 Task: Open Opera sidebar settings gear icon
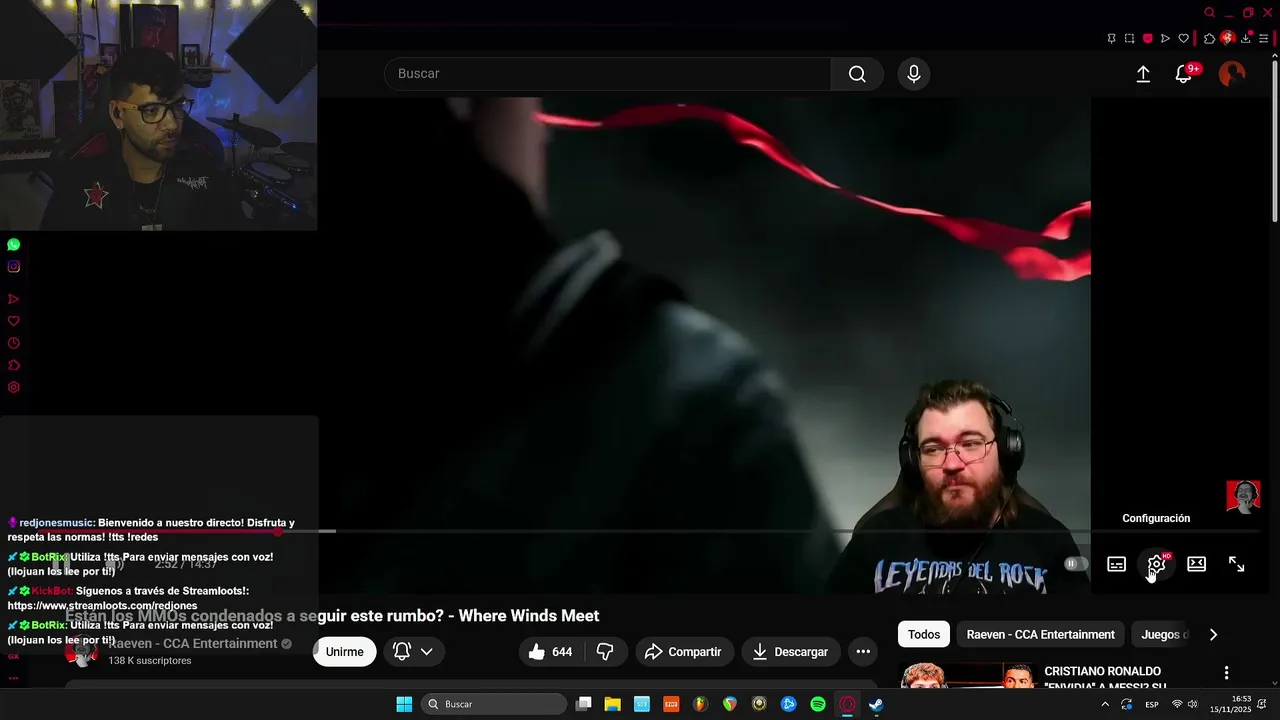(13, 387)
